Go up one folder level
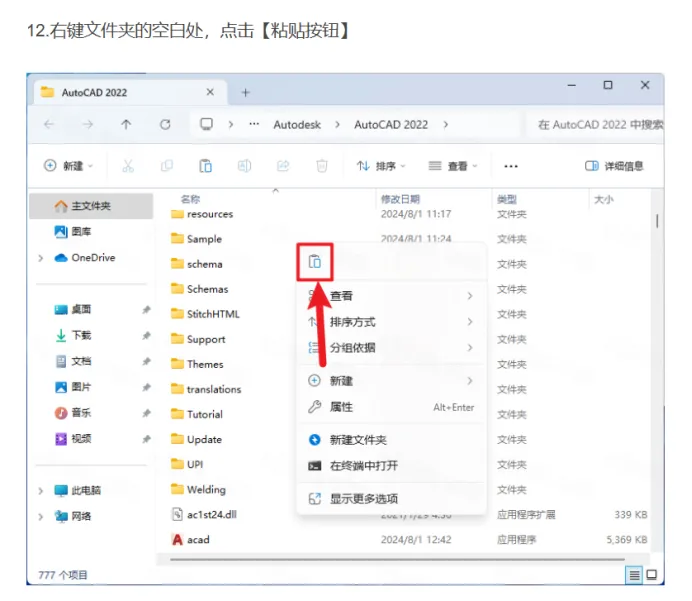This screenshot has height=601, width=692. pyautogui.click(x=126, y=125)
